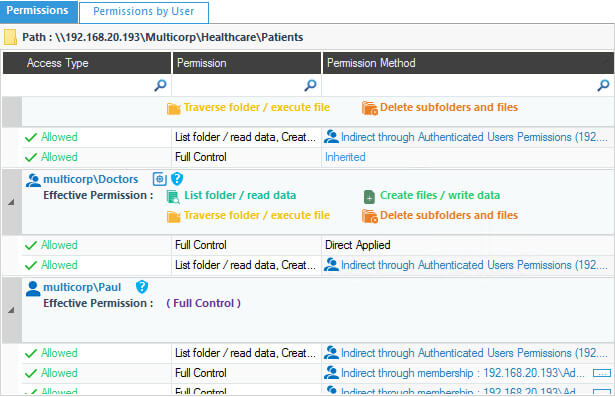The image size is (615, 397).
Task: Open Doctors' Indirect through Authenticated Users link
Action: [474, 265]
